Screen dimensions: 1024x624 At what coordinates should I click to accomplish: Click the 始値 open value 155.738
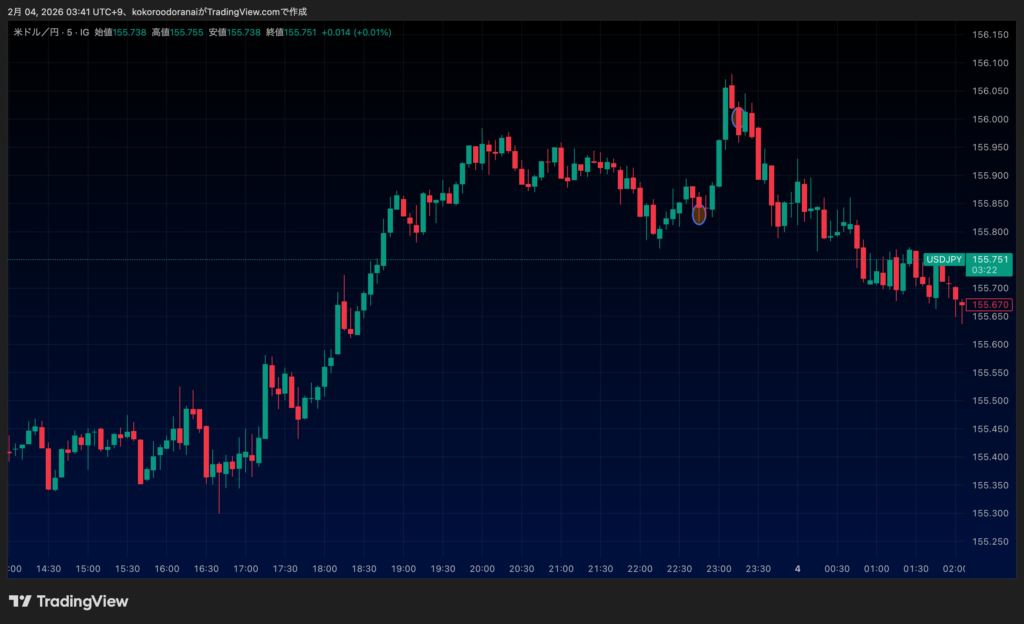(130, 32)
